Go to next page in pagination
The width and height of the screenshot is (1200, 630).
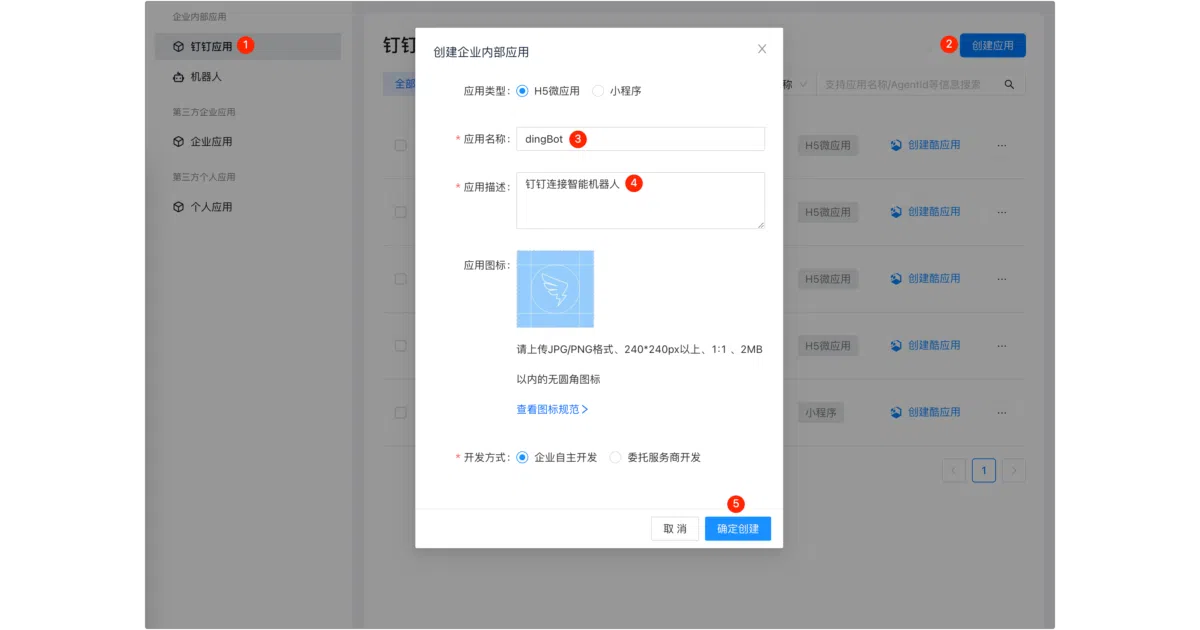[x=1014, y=470]
